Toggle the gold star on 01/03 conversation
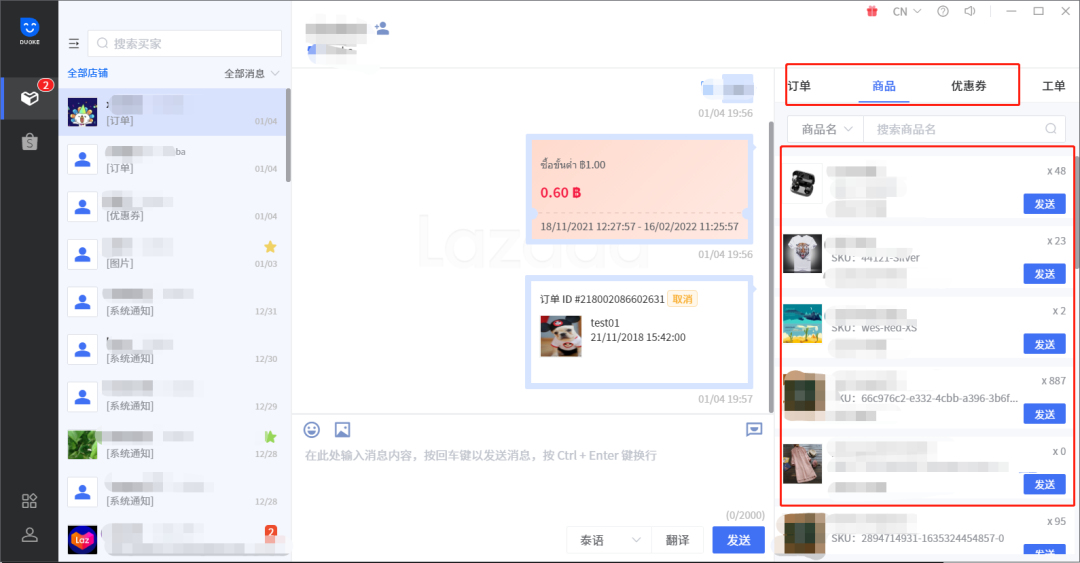This screenshot has height=563, width=1080. tap(269, 246)
